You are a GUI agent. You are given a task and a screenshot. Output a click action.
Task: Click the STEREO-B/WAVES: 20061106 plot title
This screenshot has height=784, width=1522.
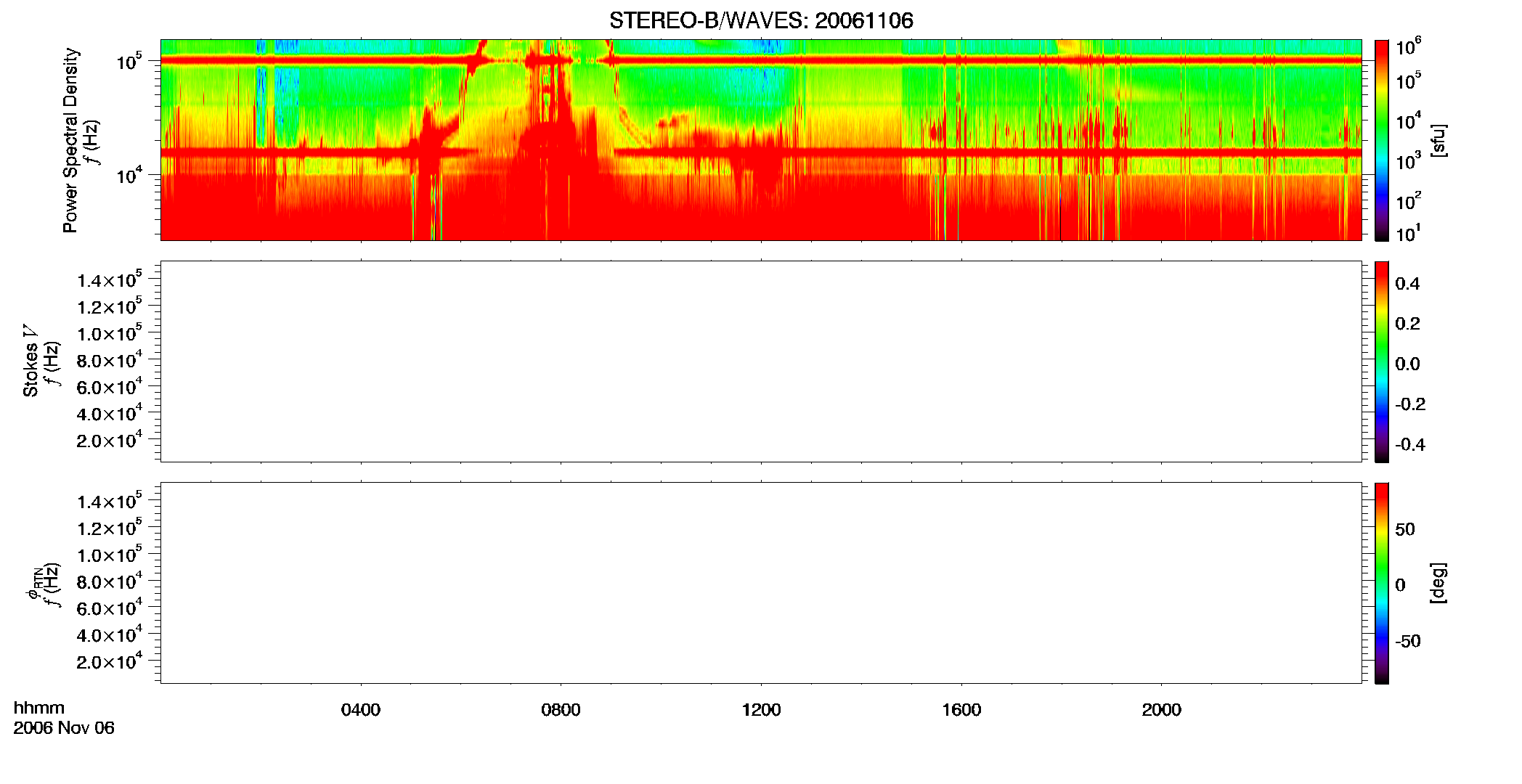coord(761,20)
